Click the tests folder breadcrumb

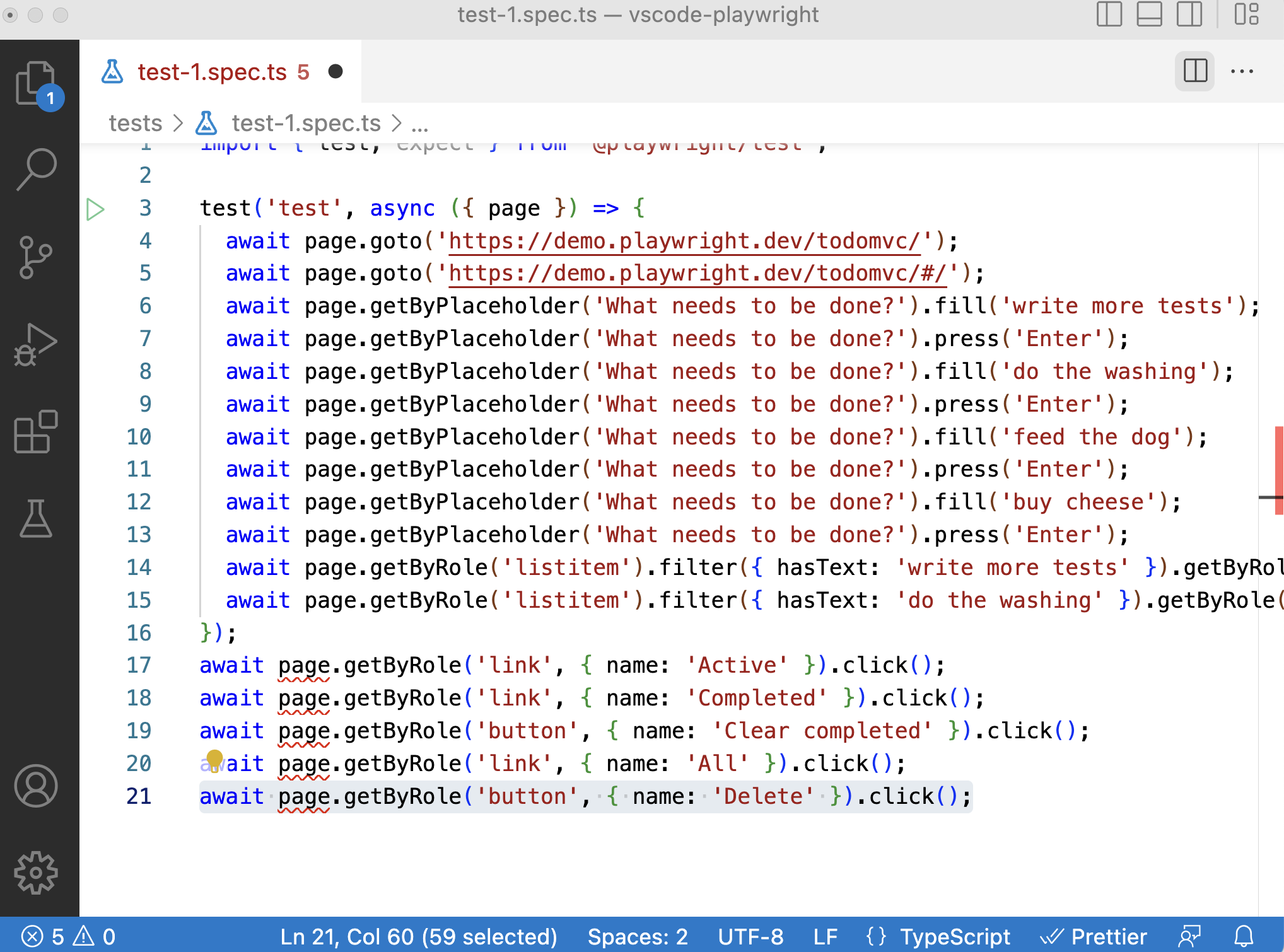136,123
